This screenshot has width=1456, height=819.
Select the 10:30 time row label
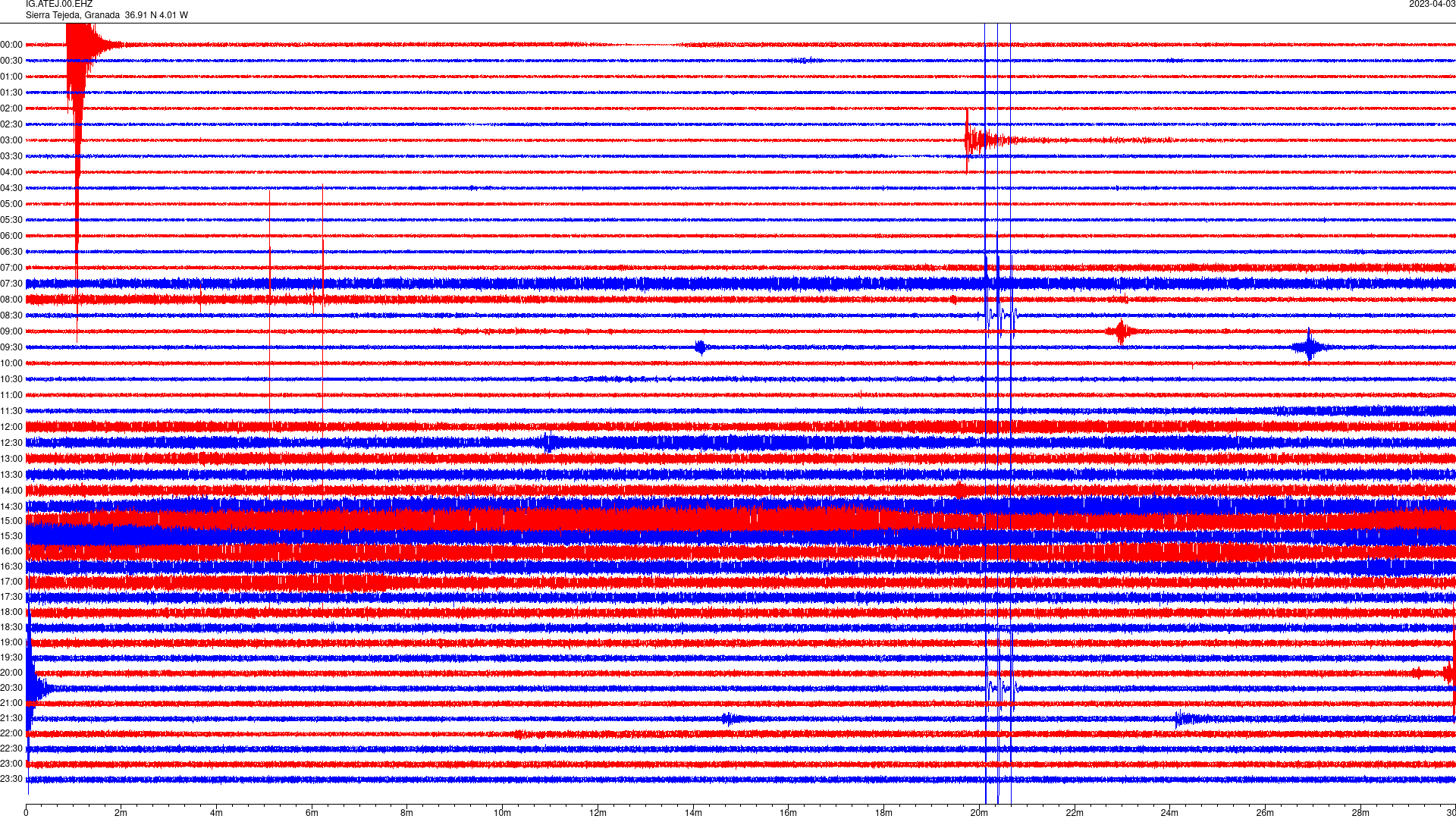coord(11,379)
